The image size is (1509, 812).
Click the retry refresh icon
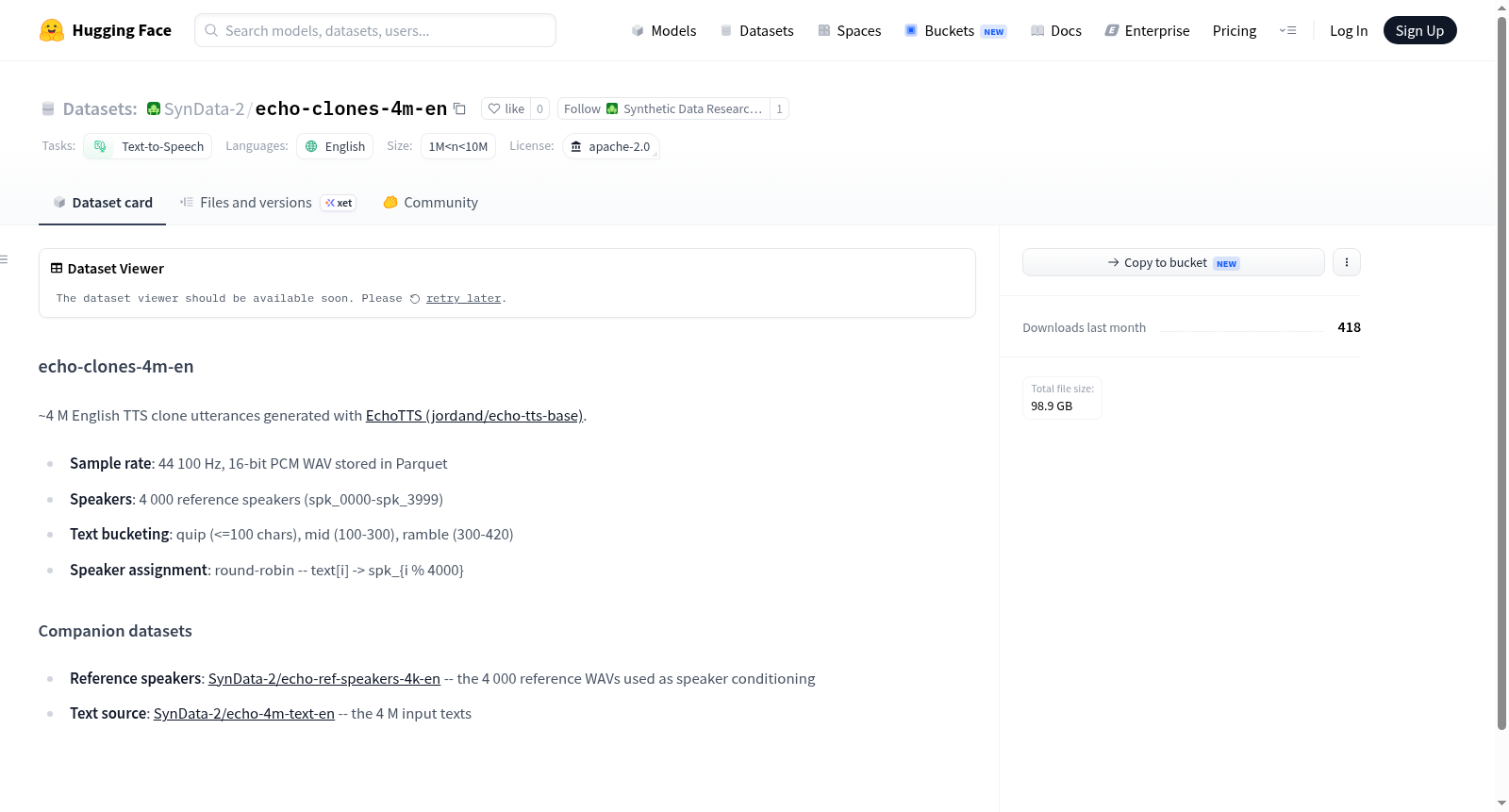tap(415, 299)
